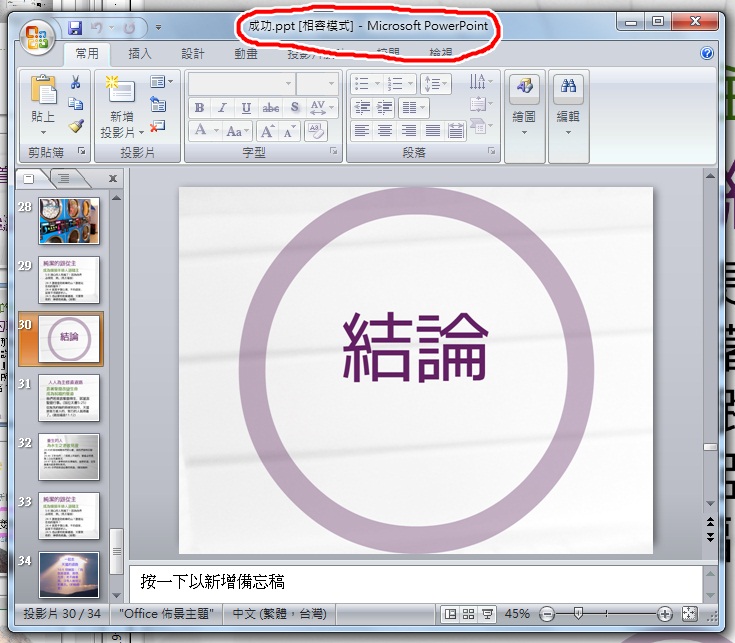Image resolution: width=735 pixels, height=643 pixels.
Task: Click the Paste (貼上) clipboard icon
Action: (x=44, y=89)
